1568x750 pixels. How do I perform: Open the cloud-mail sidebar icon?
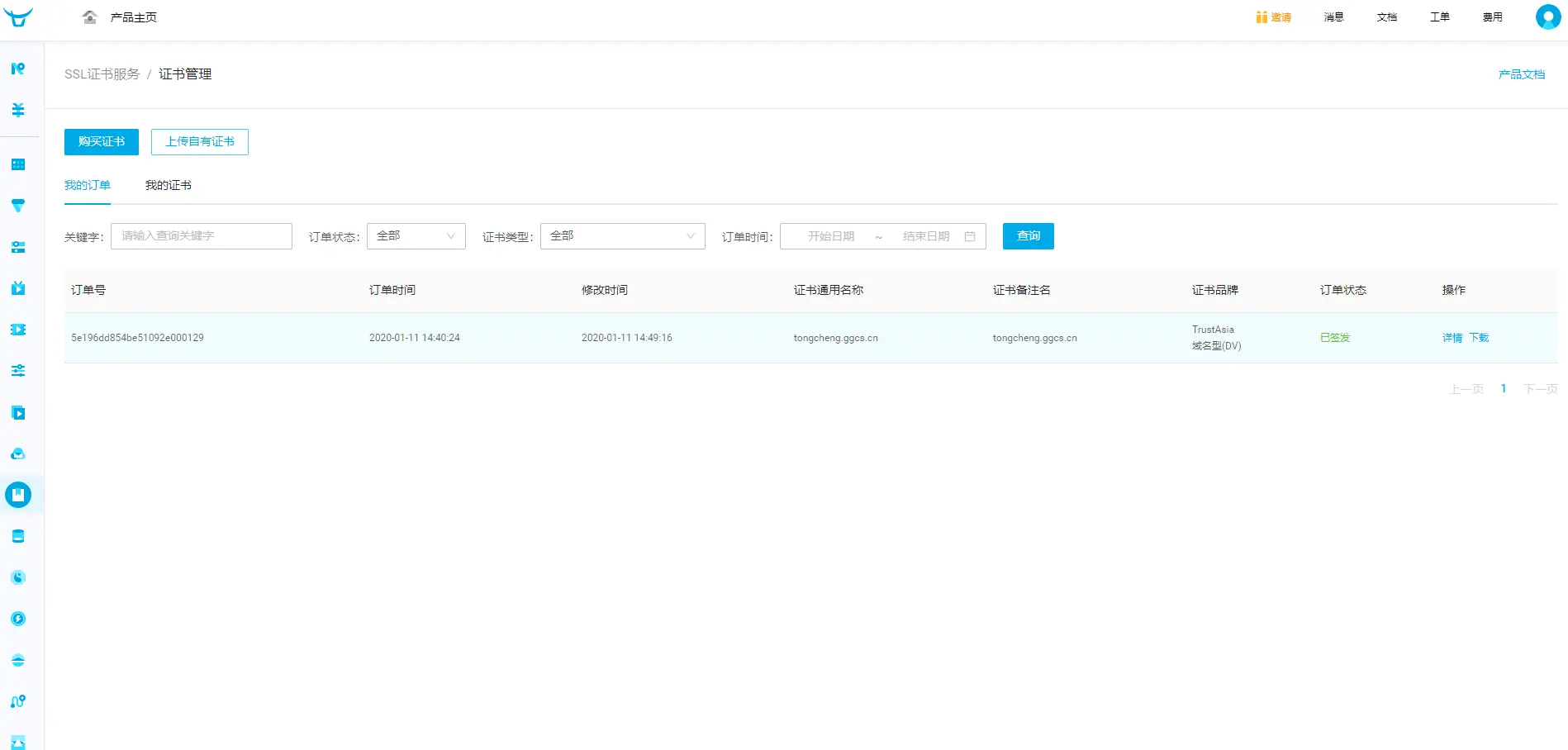(18, 453)
